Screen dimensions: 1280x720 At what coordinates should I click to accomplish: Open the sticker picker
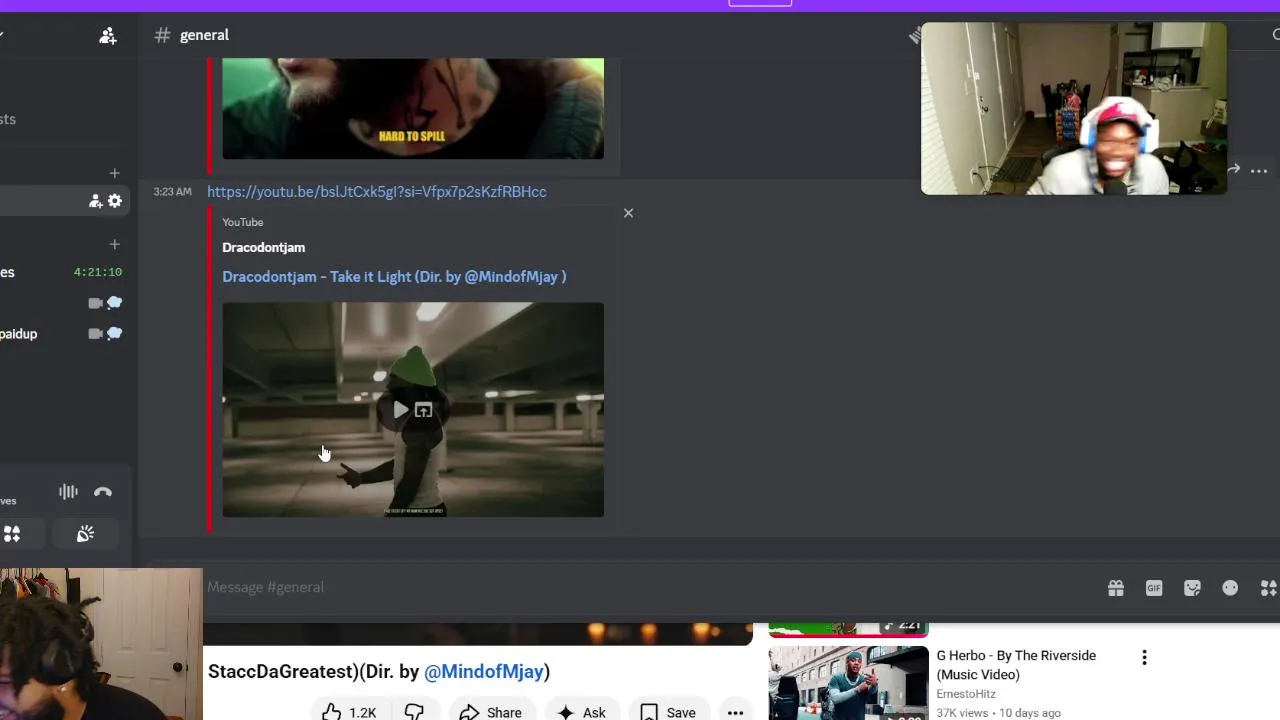1192,588
